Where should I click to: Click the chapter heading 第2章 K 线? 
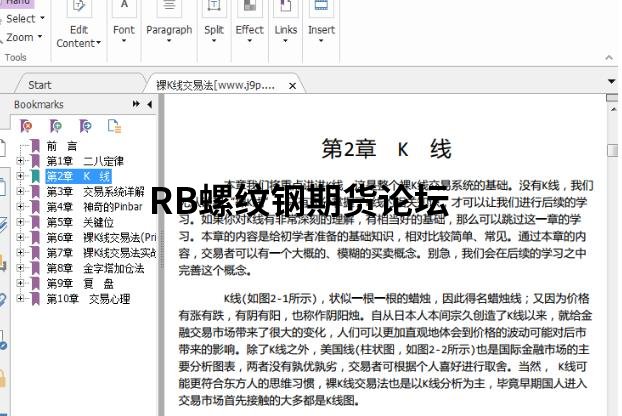coord(386,150)
